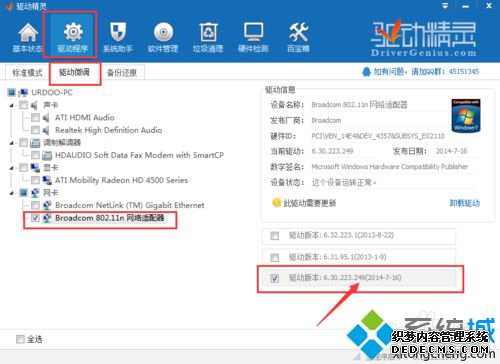This screenshot has height=364, width=500.
Task: Click the QQ bell icon beside 如有问题
Action: coord(366,72)
